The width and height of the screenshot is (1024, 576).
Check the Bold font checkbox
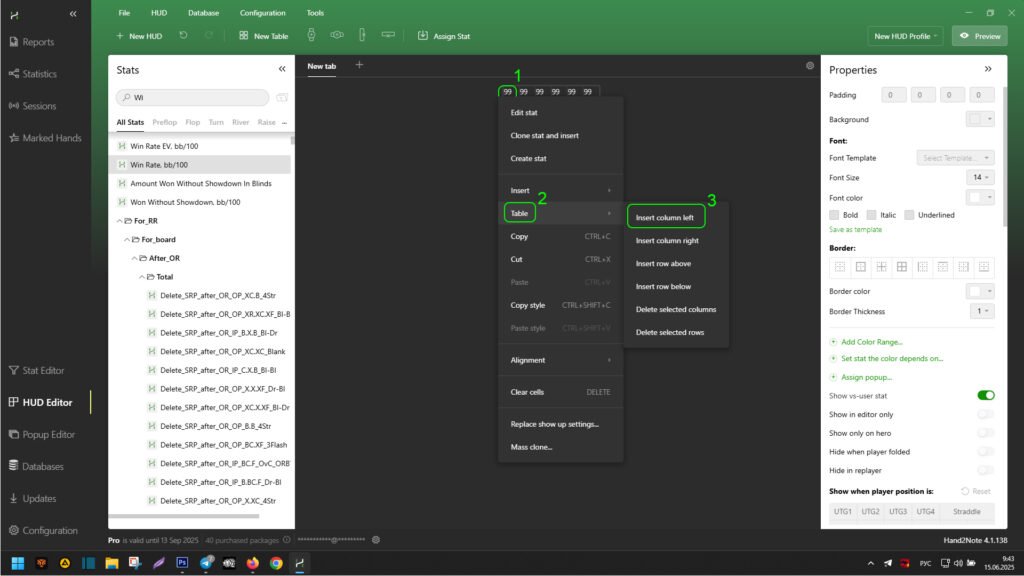coord(835,215)
